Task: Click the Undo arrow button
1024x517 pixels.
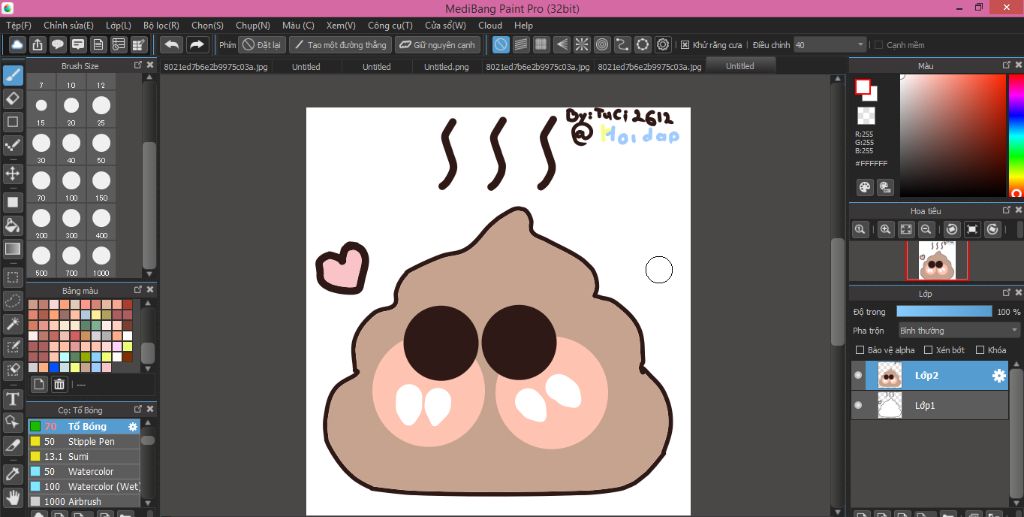Action: [172, 44]
